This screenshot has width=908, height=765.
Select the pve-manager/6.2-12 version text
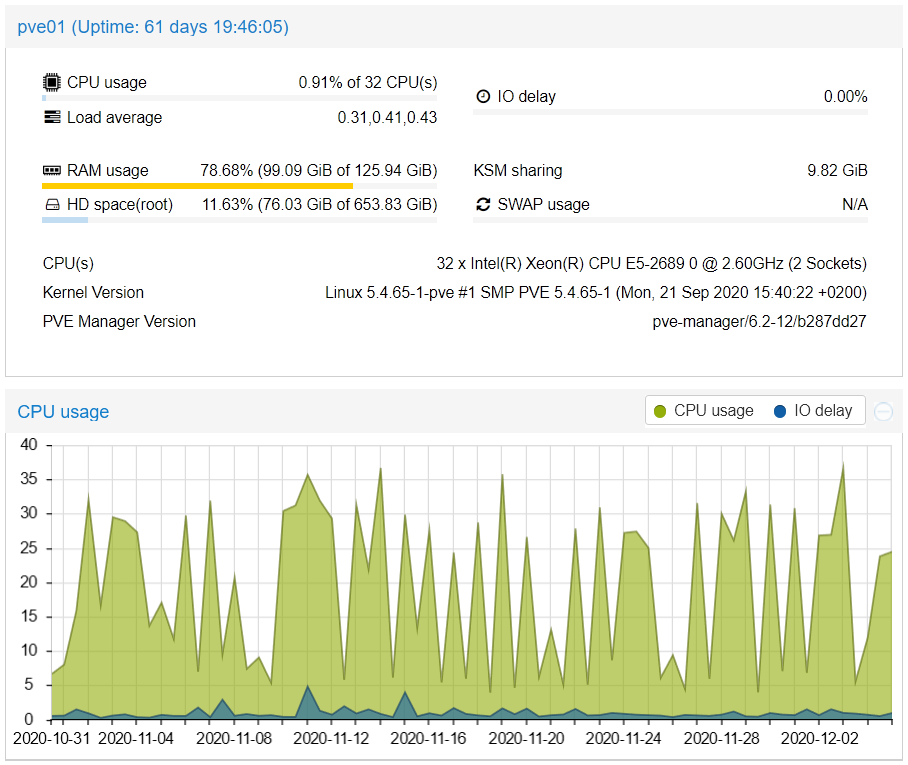click(759, 322)
